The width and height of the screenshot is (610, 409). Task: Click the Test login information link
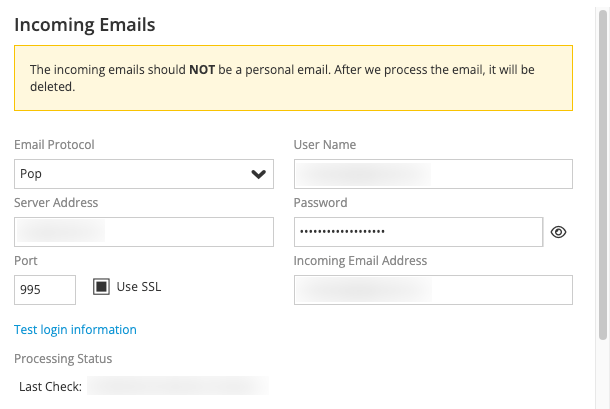[x=75, y=330]
